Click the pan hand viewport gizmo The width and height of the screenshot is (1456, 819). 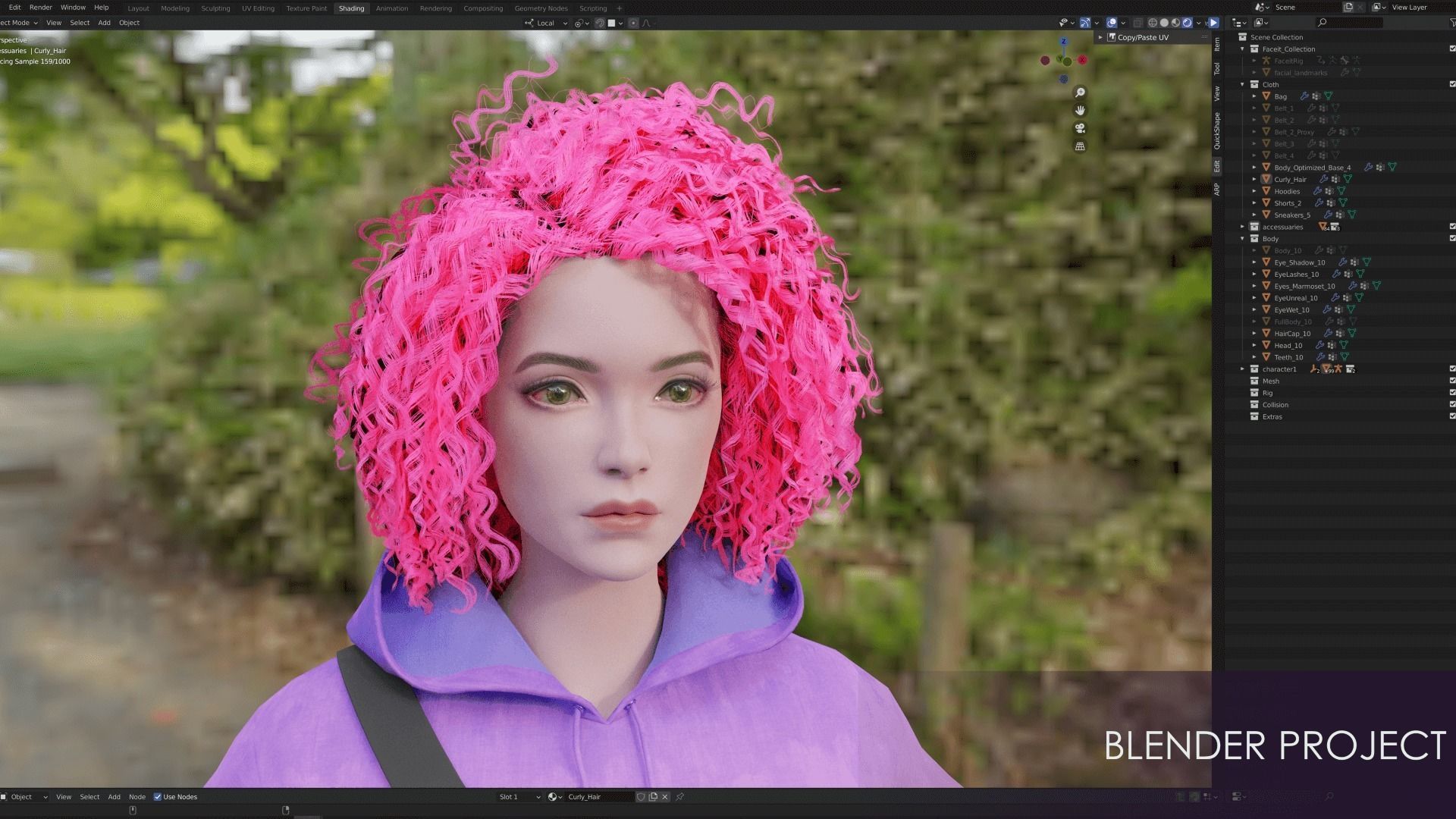click(x=1080, y=110)
